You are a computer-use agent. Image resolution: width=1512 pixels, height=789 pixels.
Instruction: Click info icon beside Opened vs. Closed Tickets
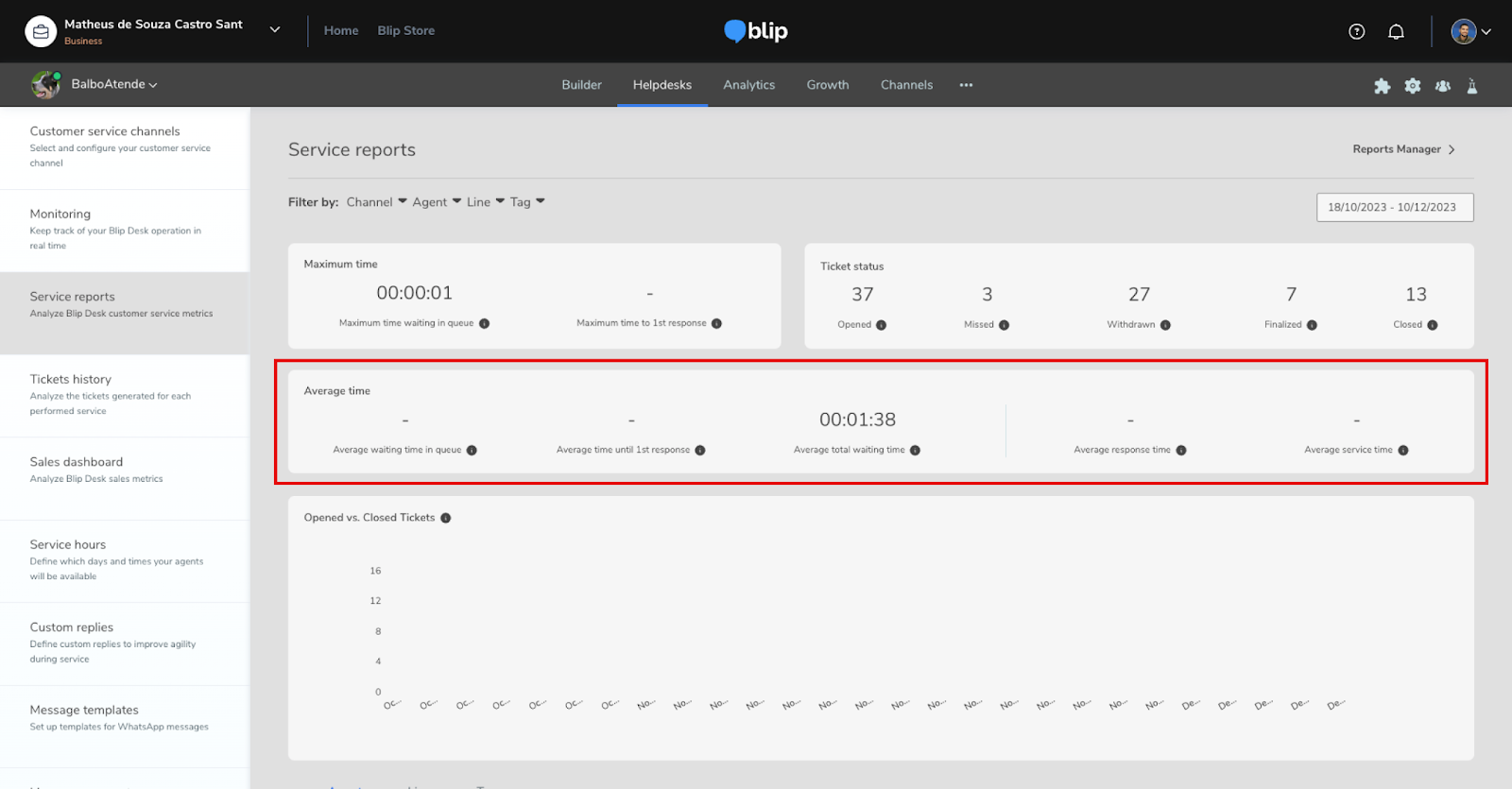pyautogui.click(x=446, y=518)
